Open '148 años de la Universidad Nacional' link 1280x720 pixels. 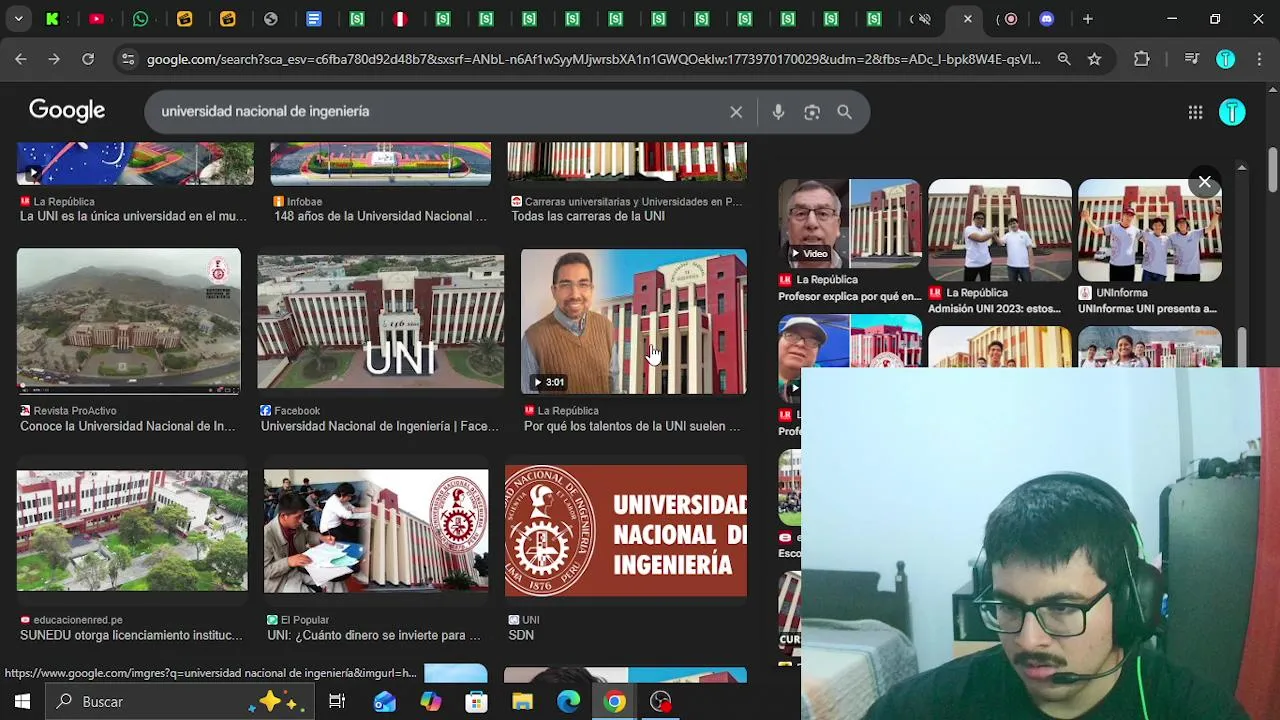(x=380, y=216)
